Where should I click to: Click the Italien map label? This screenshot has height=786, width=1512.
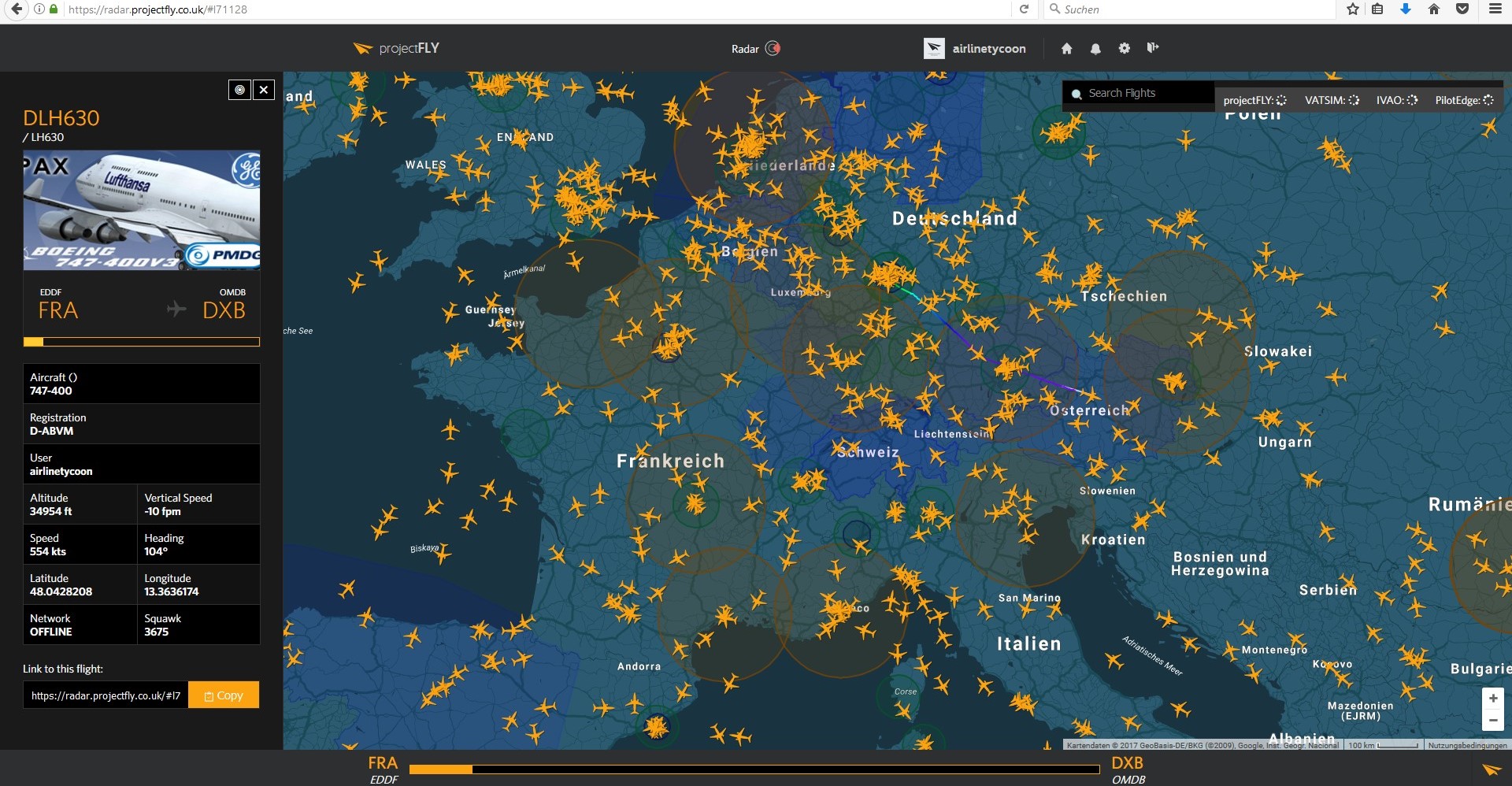[1028, 643]
